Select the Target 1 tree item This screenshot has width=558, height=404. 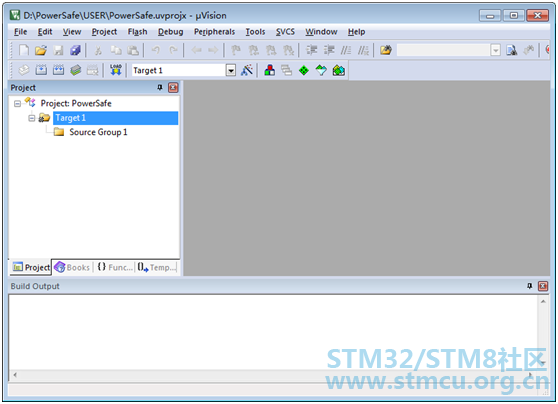116,118
